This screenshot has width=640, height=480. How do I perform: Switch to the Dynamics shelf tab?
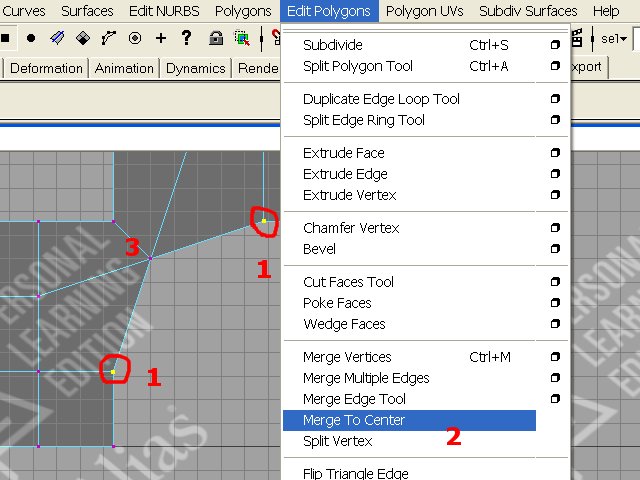[x=196, y=68]
